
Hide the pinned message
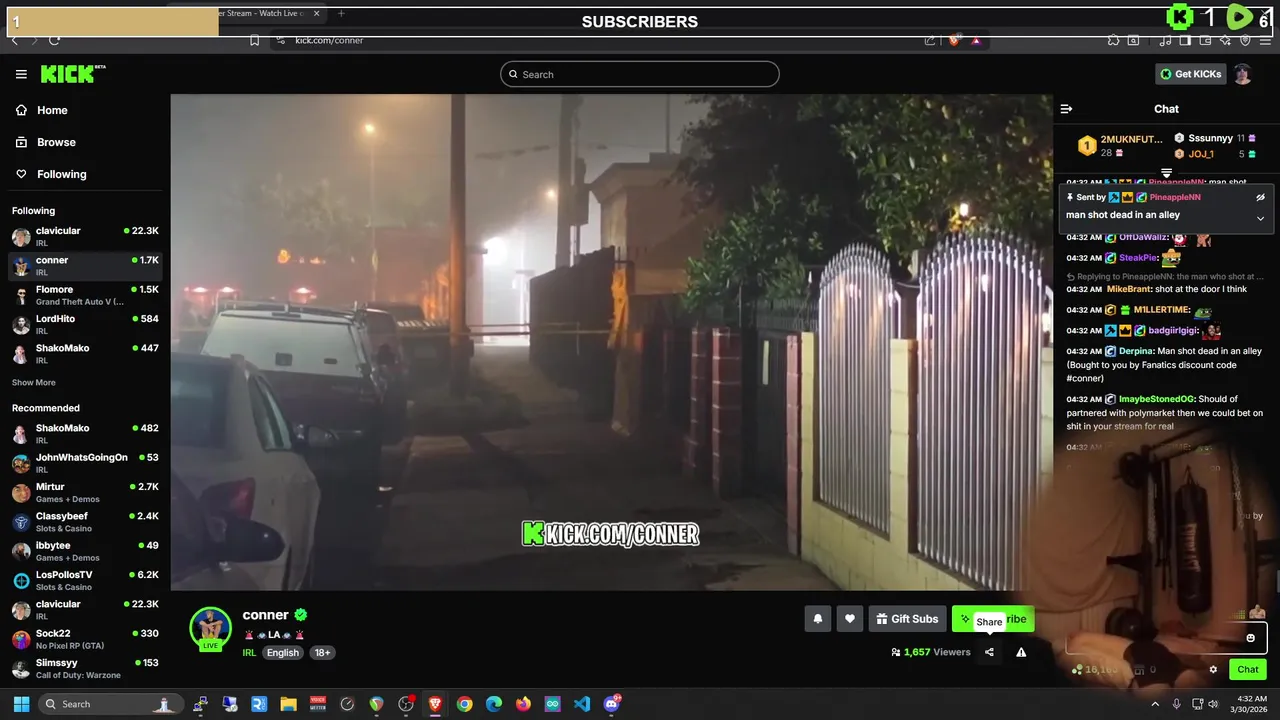tap(1260, 197)
